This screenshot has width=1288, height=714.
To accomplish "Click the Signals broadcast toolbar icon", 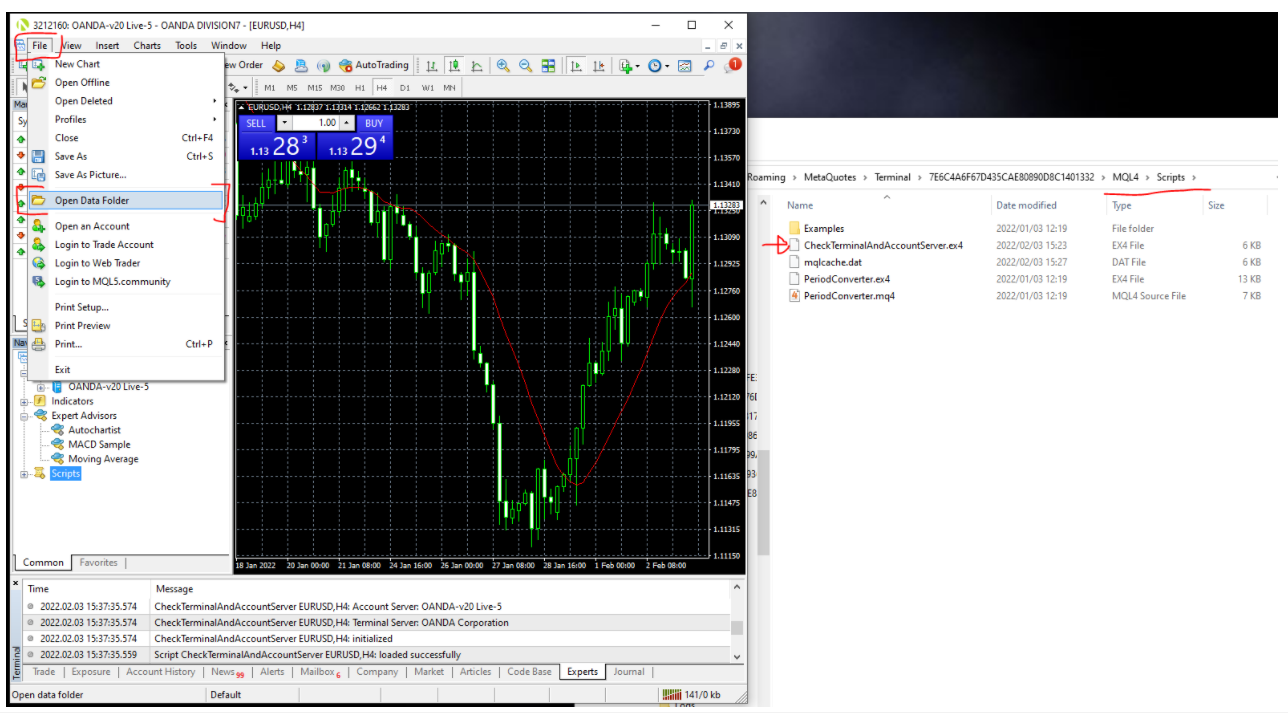I will pos(323,66).
